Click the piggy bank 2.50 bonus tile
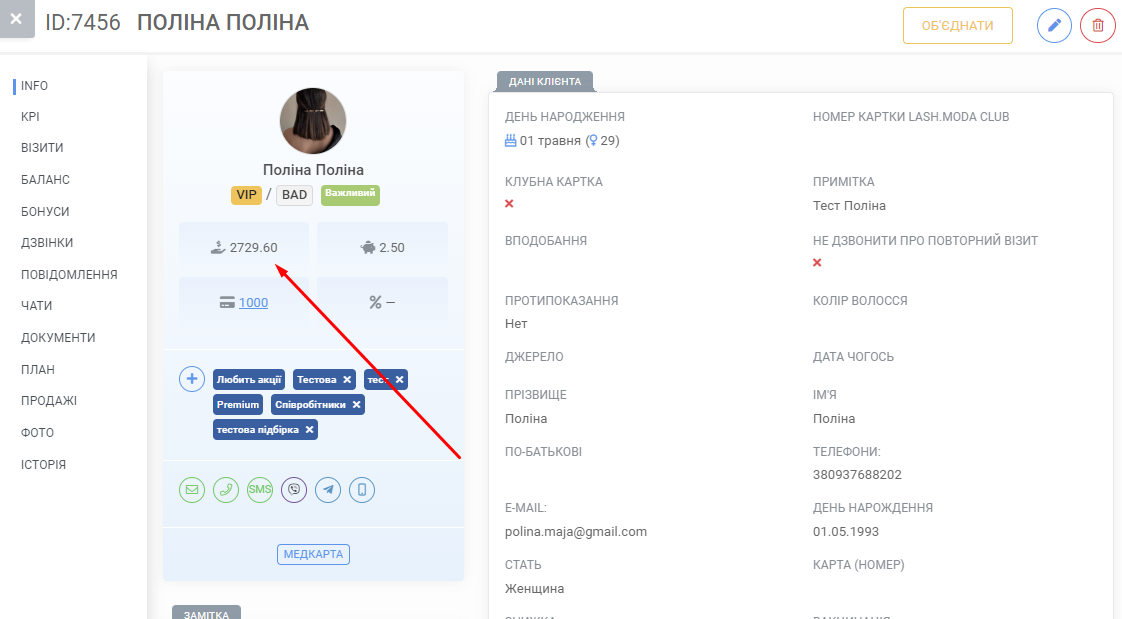 tap(382, 248)
